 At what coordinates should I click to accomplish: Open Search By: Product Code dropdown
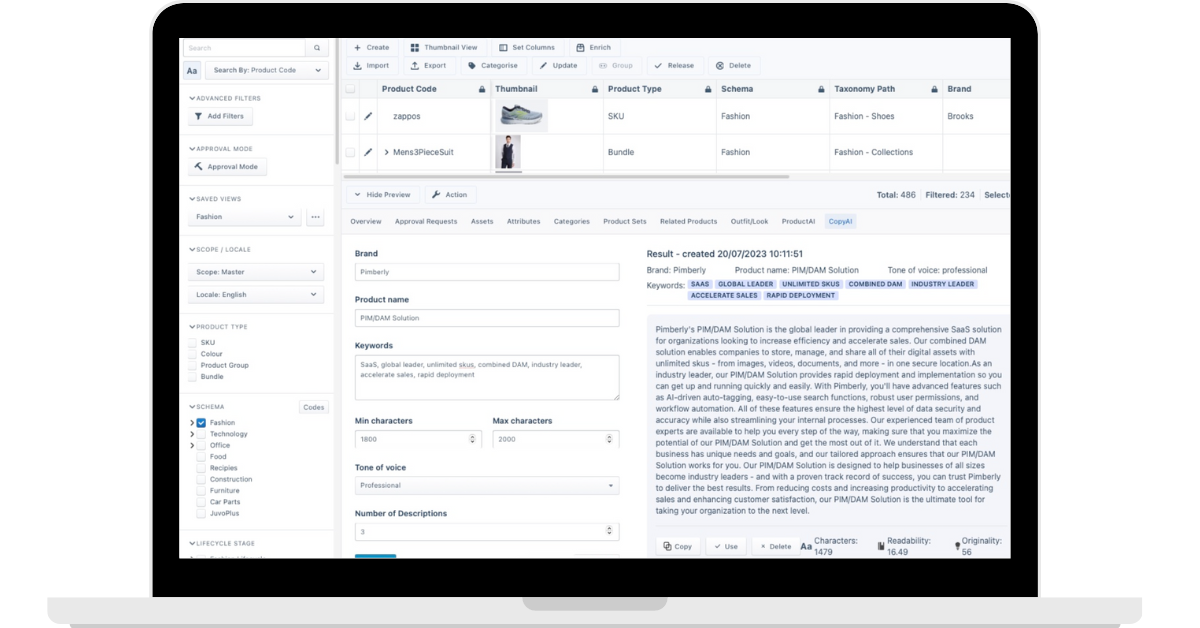pyautogui.click(x=266, y=70)
